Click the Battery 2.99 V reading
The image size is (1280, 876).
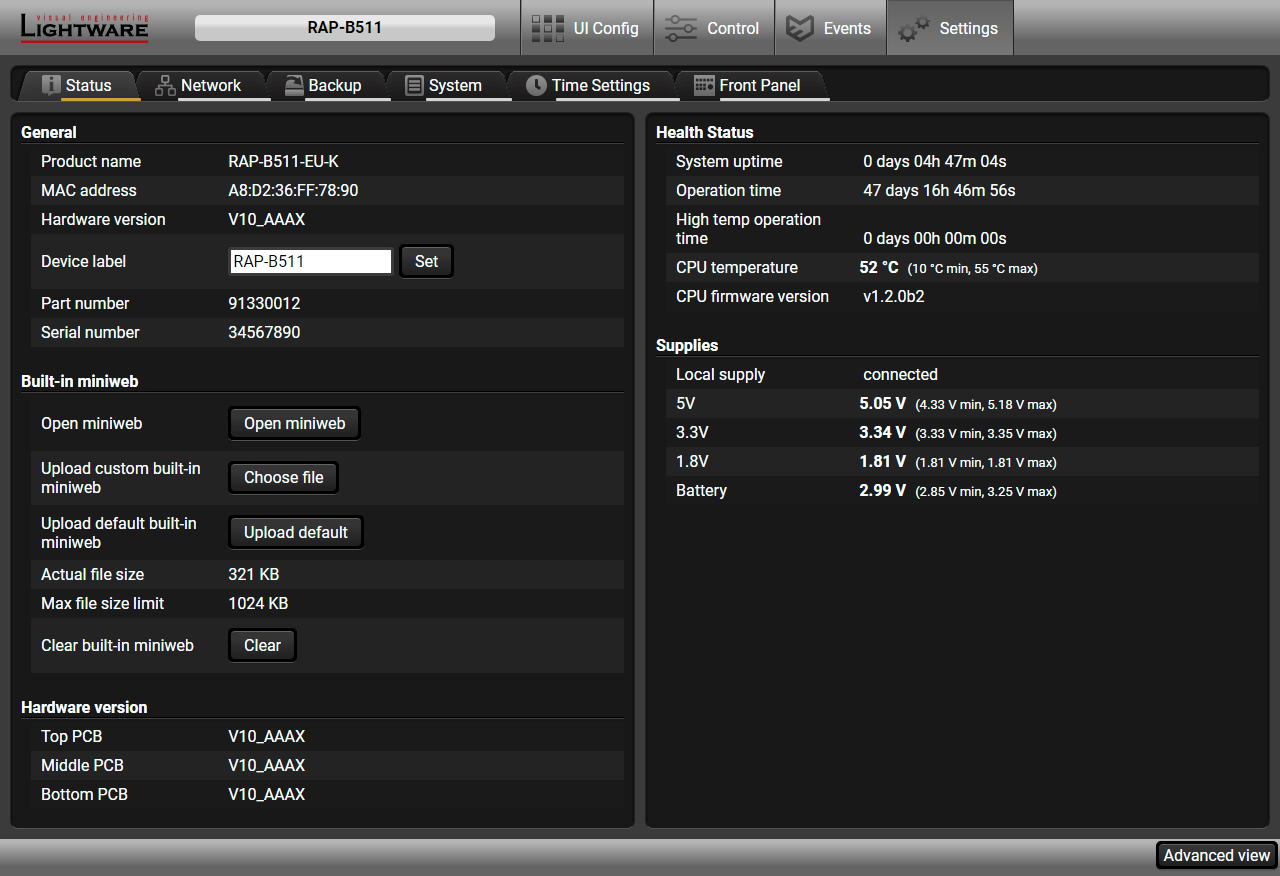click(x=882, y=490)
